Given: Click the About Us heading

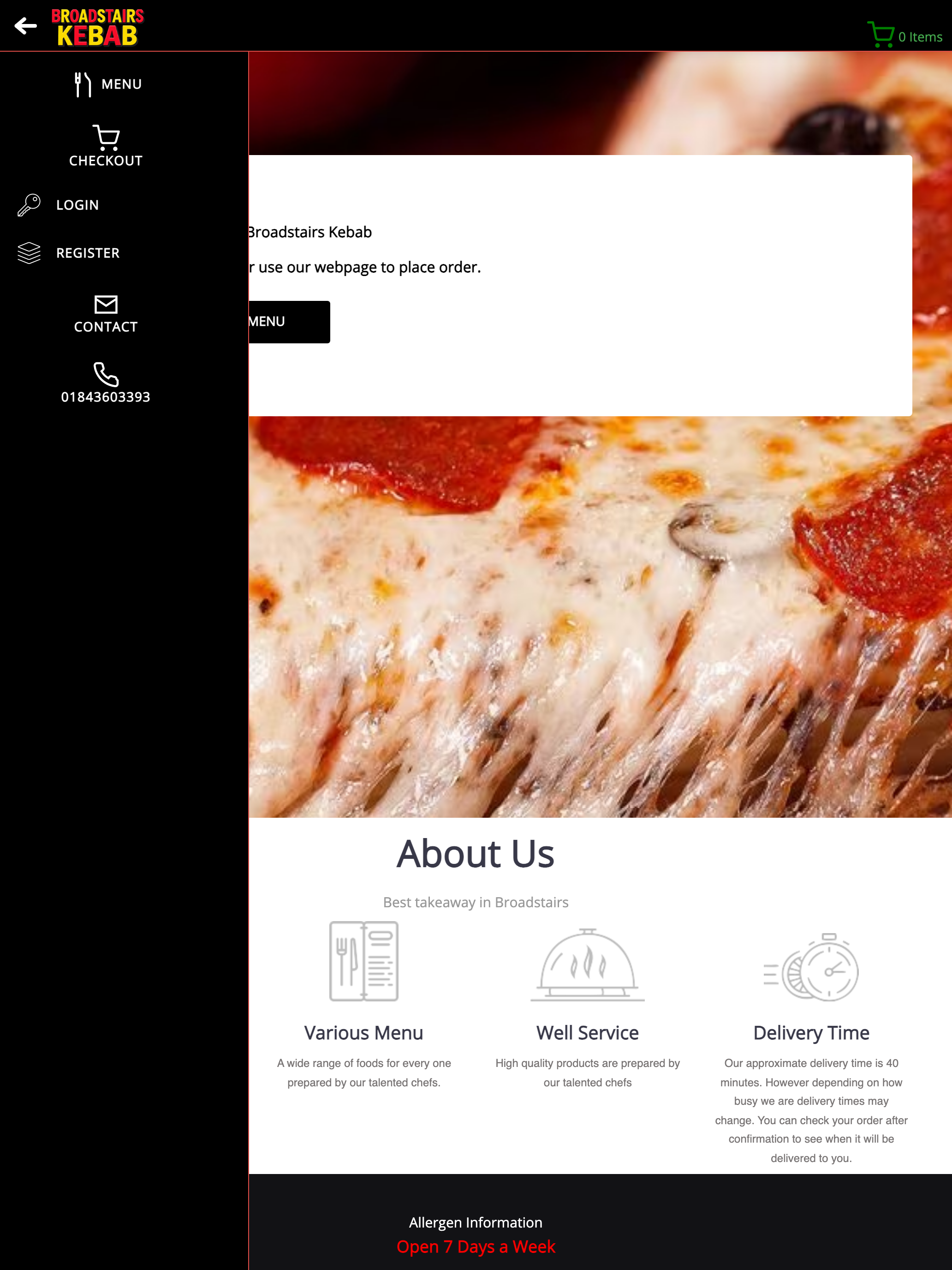Looking at the screenshot, I should pos(476,854).
